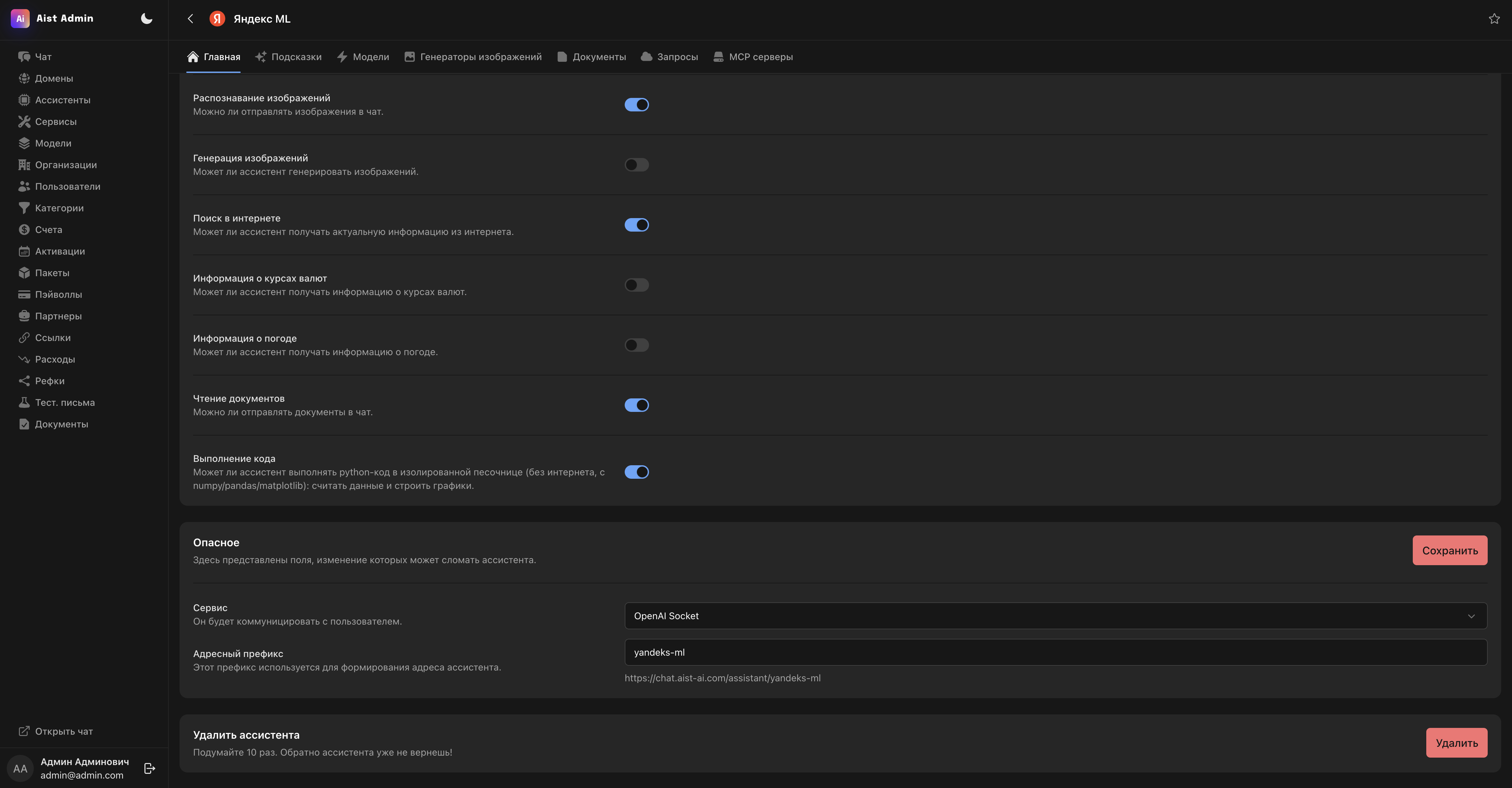Log out with the exit icon
1512x788 pixels.
point(150,768)
